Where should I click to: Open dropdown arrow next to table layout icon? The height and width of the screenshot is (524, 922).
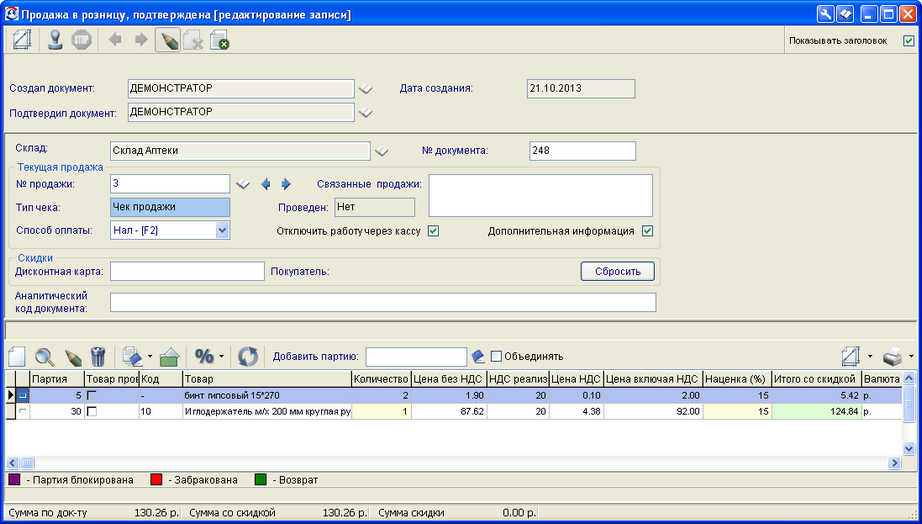(x=869, y=356)
